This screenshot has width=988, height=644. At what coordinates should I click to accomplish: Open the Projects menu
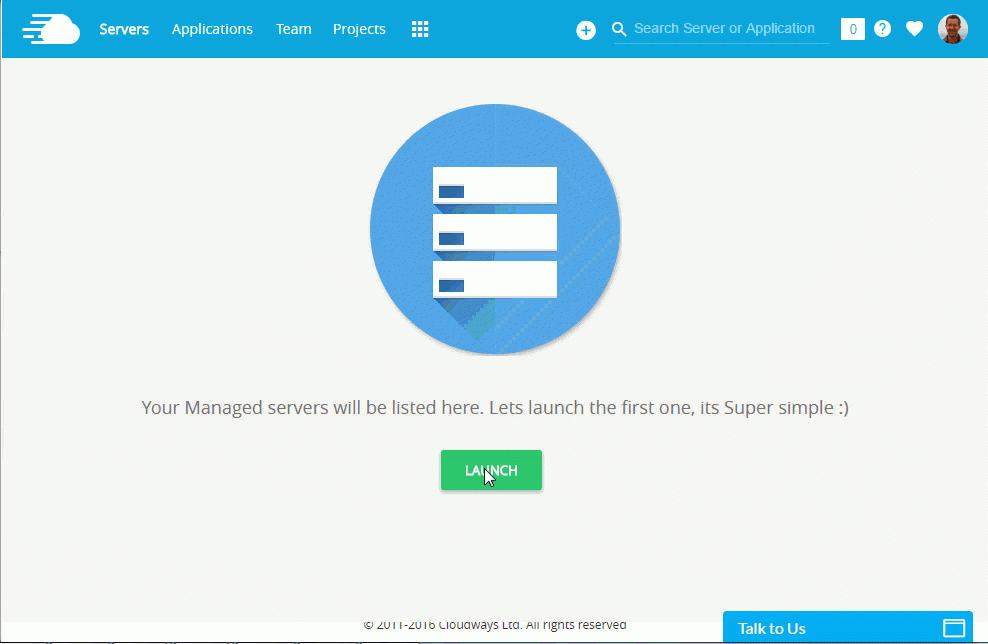pyautogui.click(x=359, y=29)
